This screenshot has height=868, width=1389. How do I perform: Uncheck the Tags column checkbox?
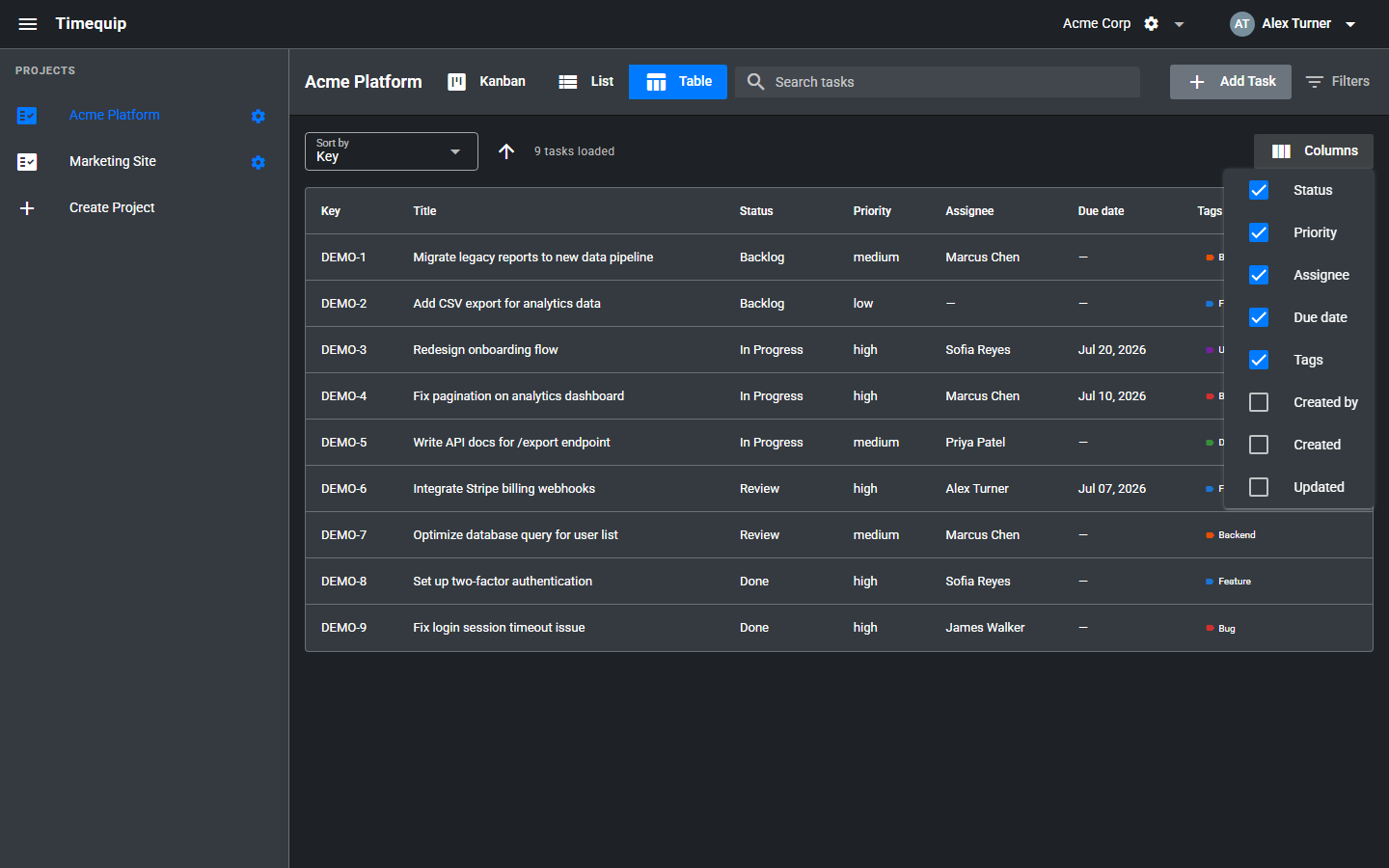pyautogui.click(x=1259, y=360)
